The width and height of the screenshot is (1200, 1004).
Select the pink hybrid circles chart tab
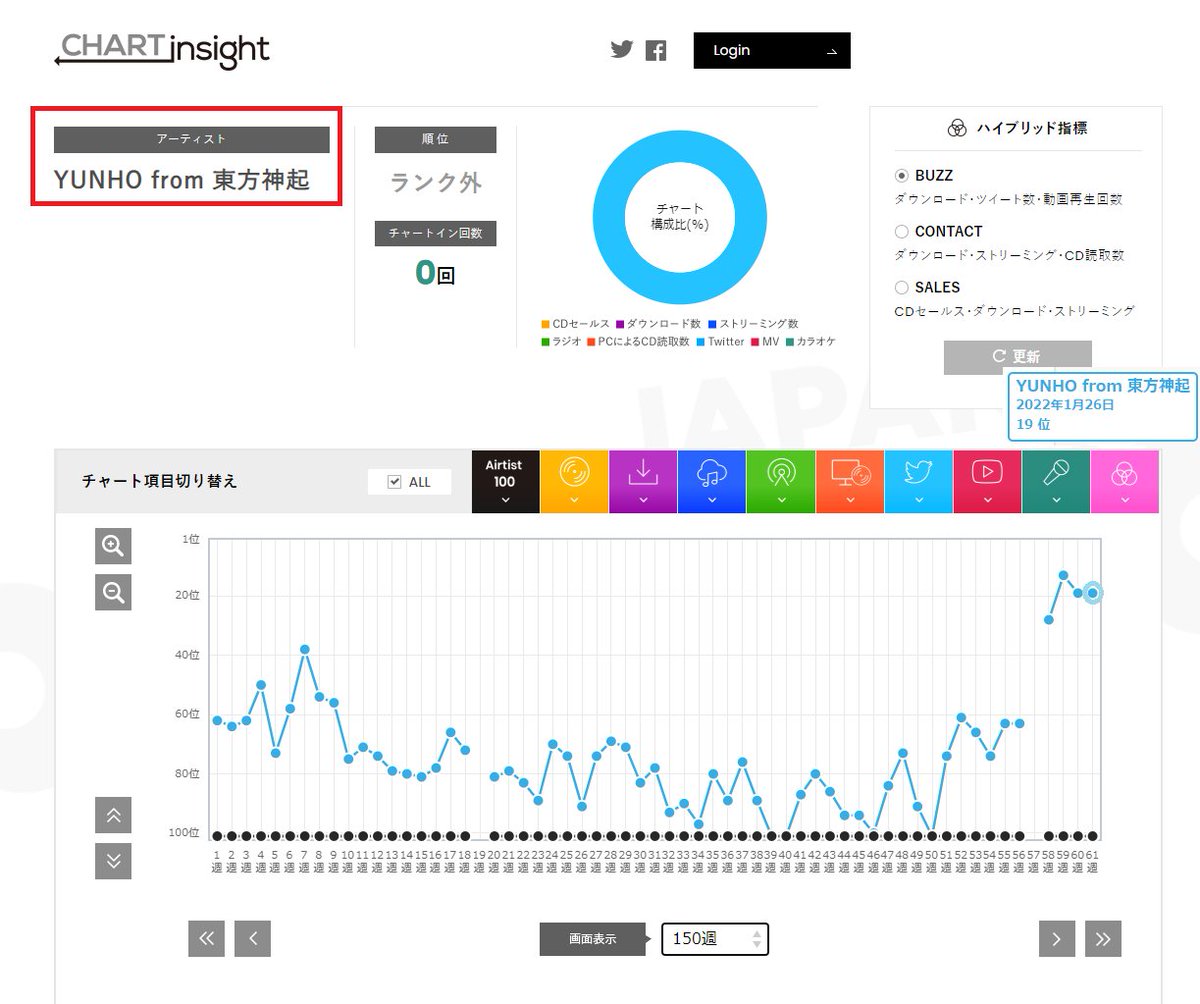coord(1125,482)
